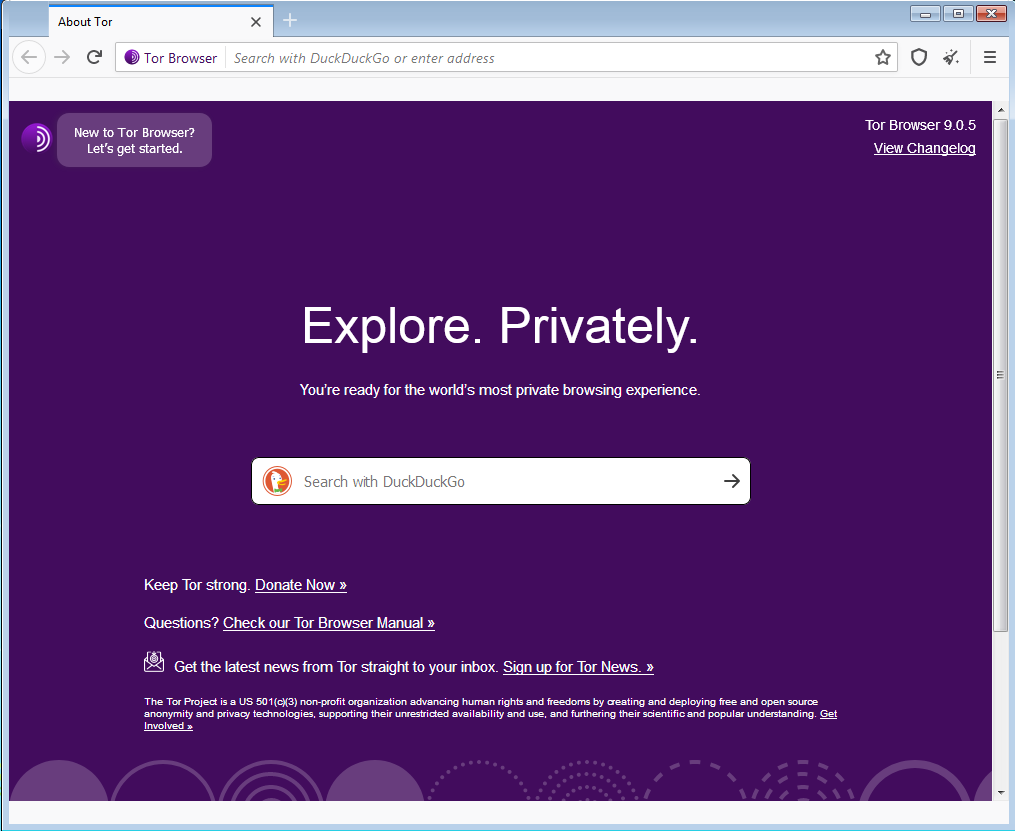Reload the current page

coord(95,58)
